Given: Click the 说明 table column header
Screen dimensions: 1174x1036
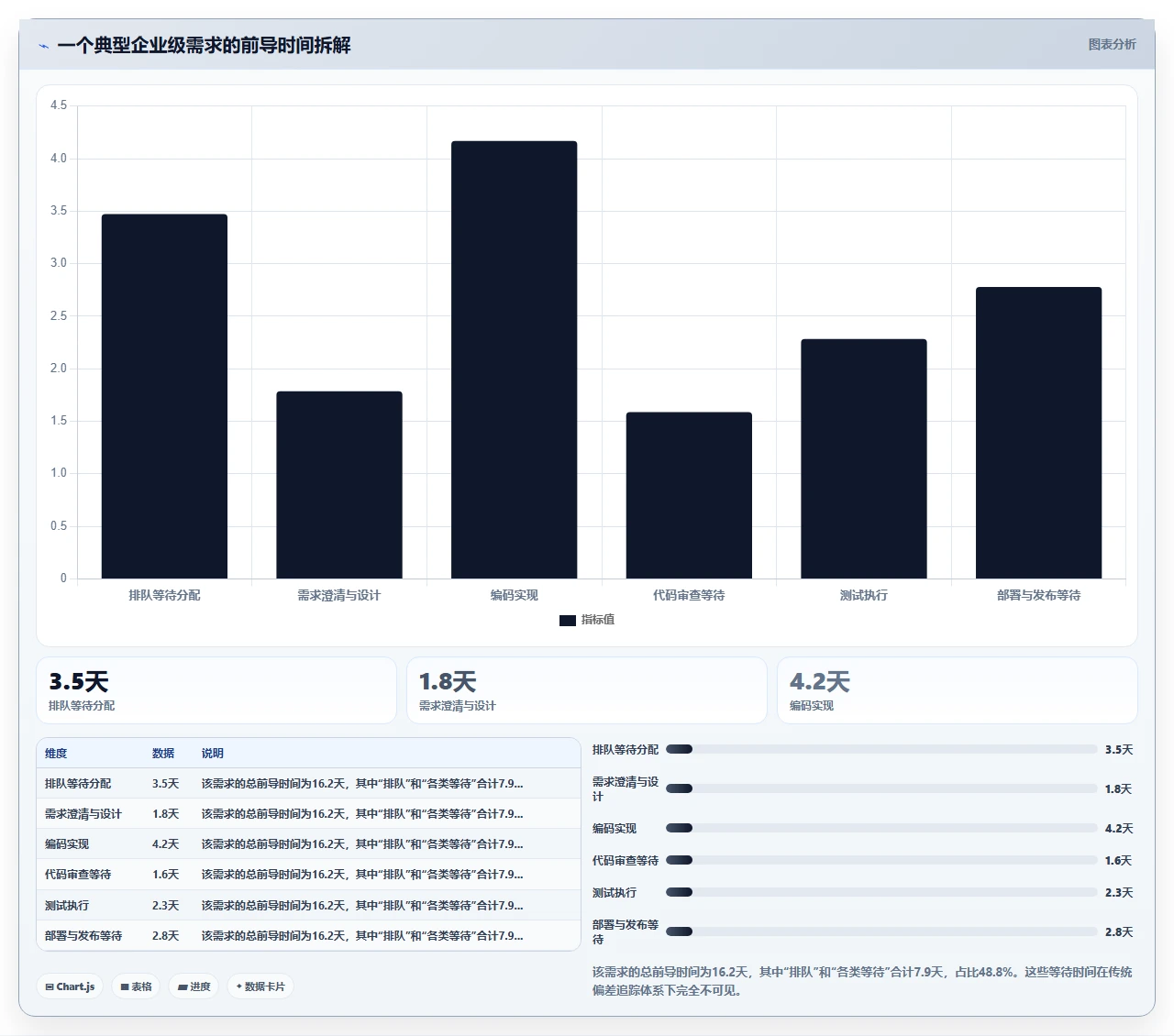Looking at the screenshot, I should coord(213,754).
